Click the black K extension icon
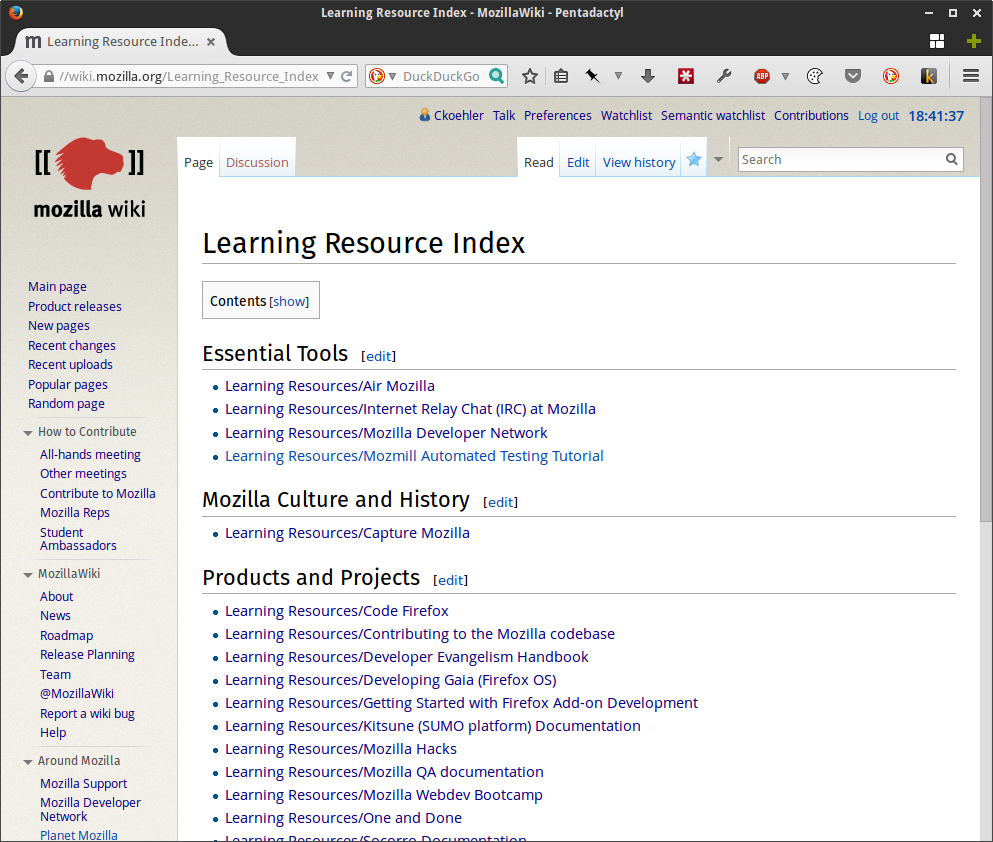 (x=928, y=77)
